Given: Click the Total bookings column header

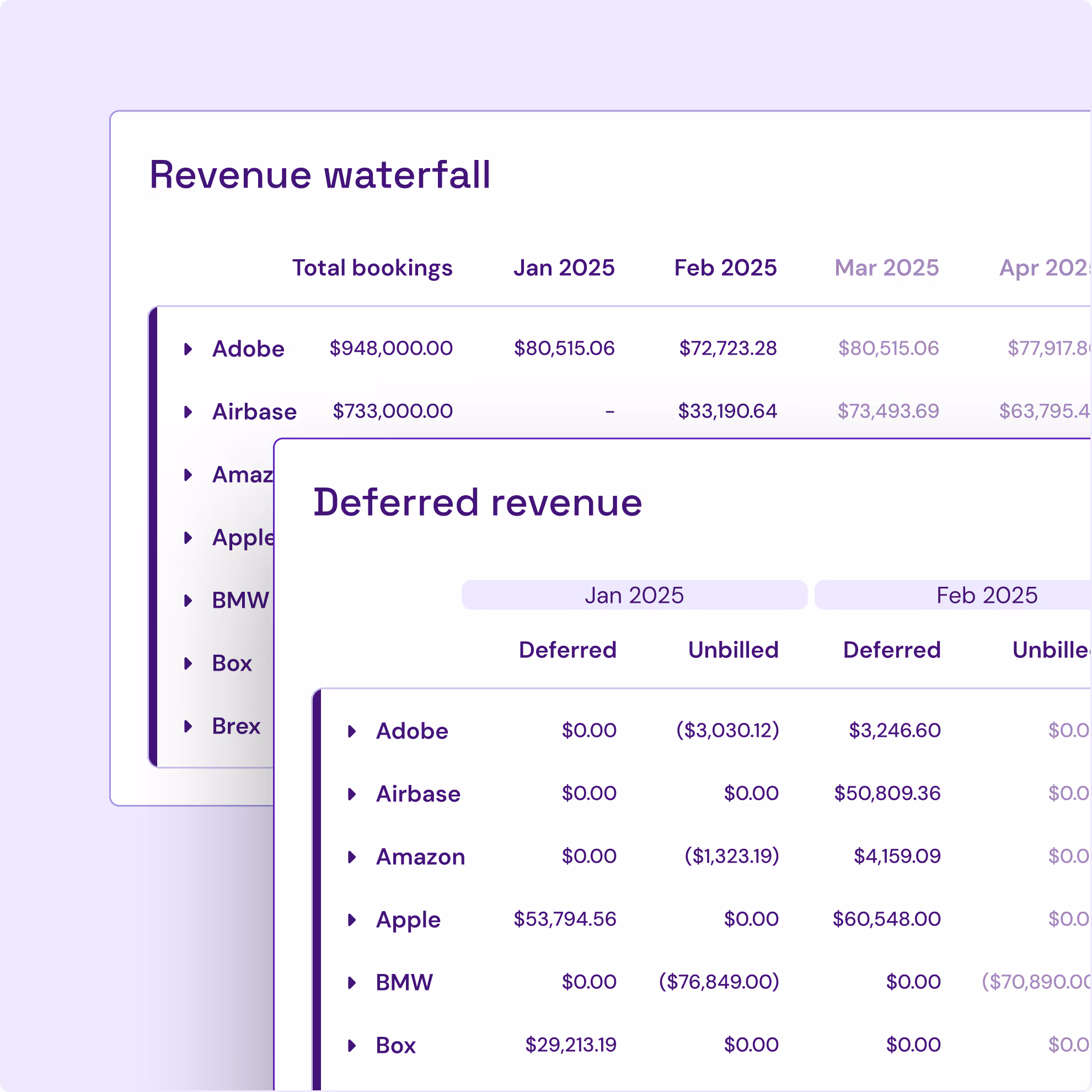Looking at the screenshot, I should click(x=372, y=268).
